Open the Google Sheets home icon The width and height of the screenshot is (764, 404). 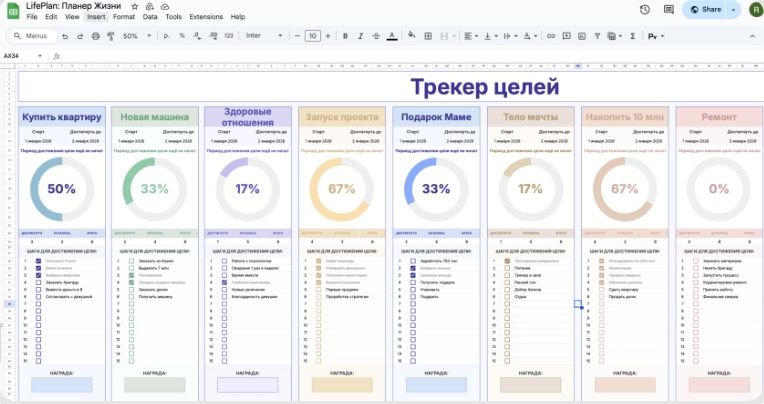pyautogui.click(x=13, y=11)
